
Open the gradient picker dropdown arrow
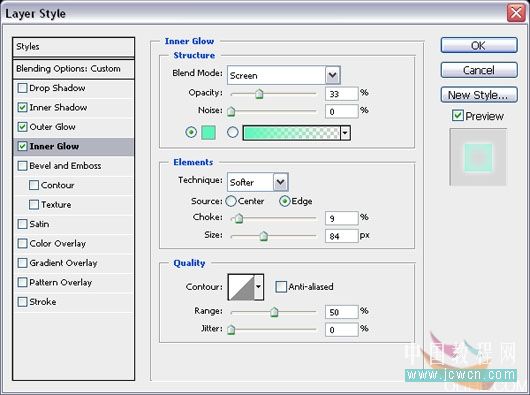[x=345, y=133]
